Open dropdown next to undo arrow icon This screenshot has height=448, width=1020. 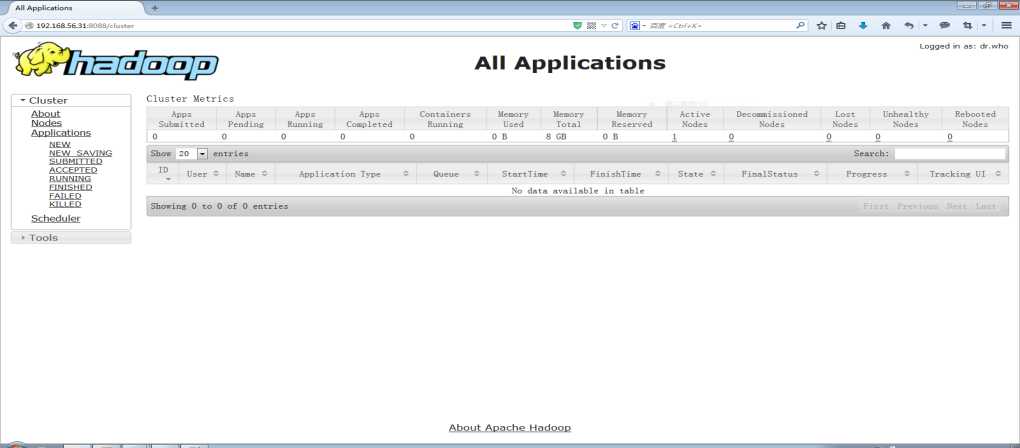coord(925,25)
